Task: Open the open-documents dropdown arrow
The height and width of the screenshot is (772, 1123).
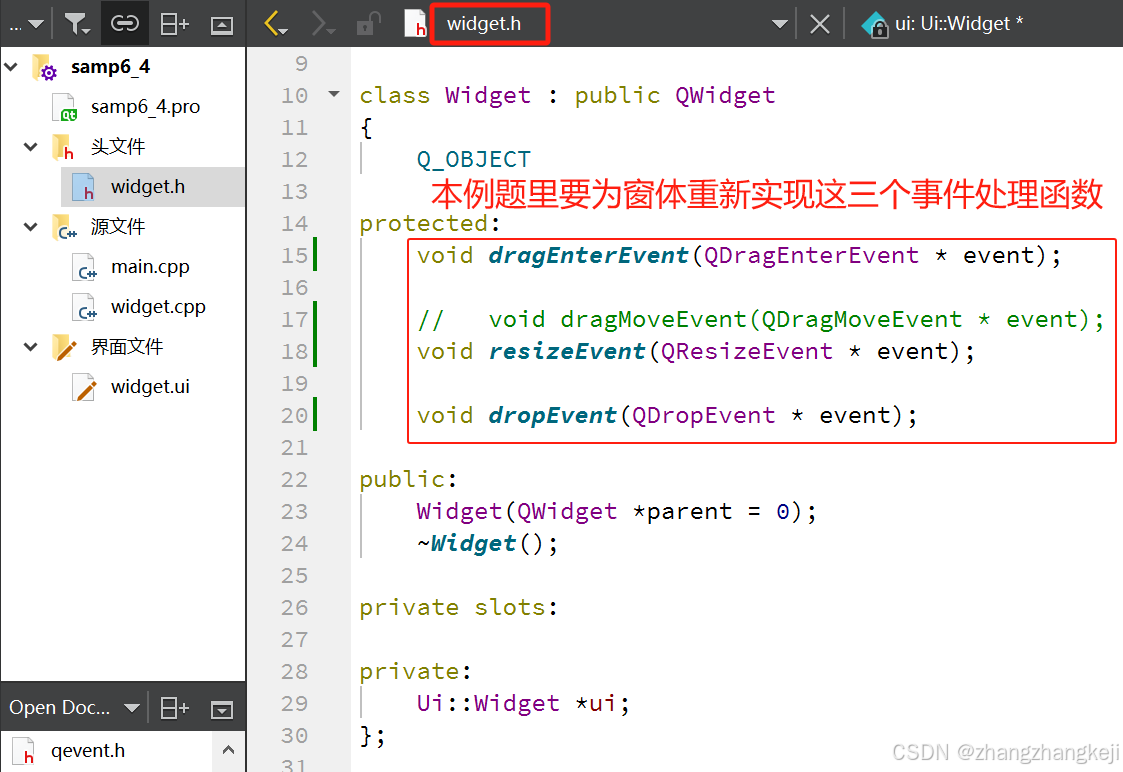Action: click(780, 24)
